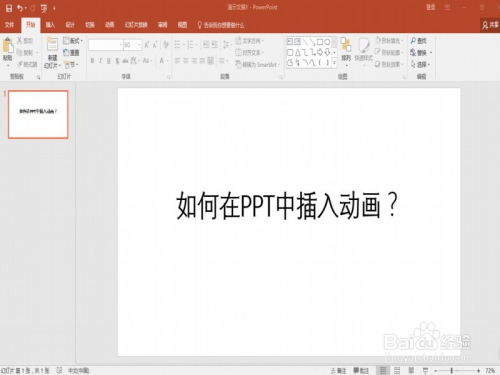Click the 查找 (Find) button
This screenshot has width=500, height=375.
coord(419,41)
